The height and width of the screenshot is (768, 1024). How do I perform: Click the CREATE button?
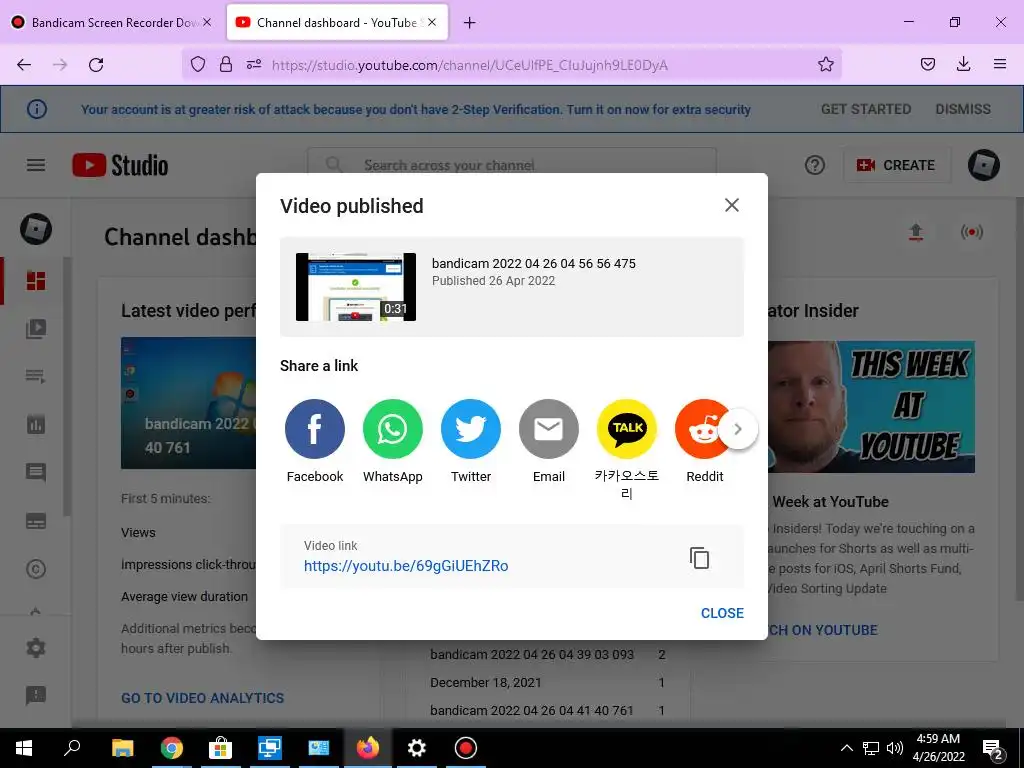click(x=895, y=165)
